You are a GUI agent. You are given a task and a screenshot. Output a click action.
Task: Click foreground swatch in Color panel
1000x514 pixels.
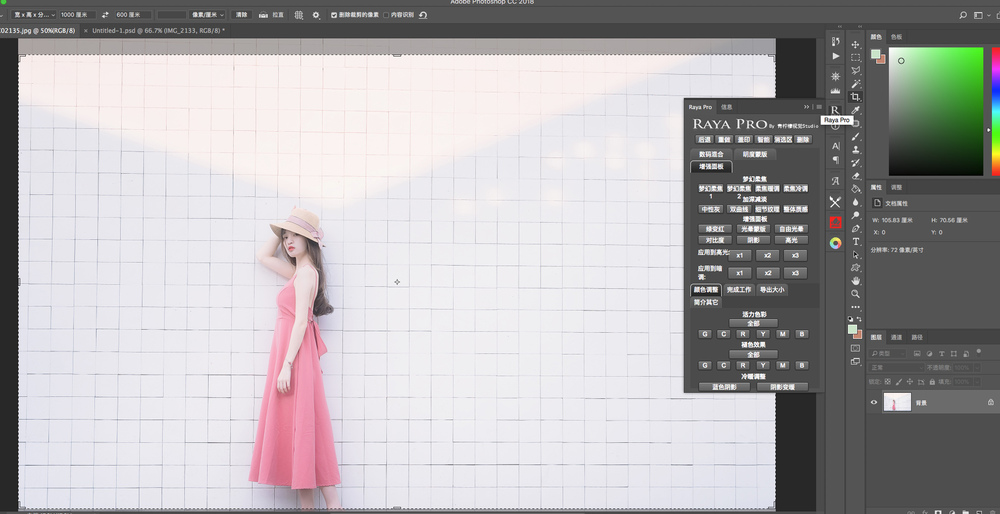click(x=876, y=54)
